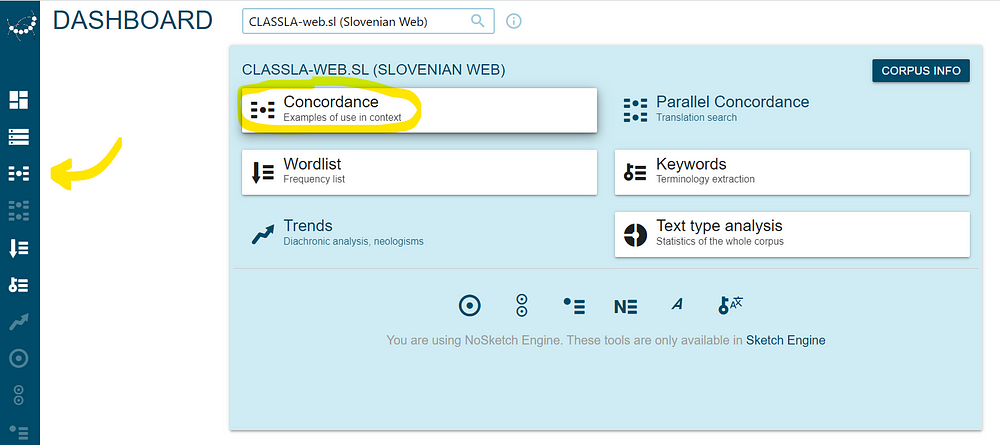This screenshot has height=445, width=1000.
Task: Click the Concordance card icon
Action: point(262,110)
